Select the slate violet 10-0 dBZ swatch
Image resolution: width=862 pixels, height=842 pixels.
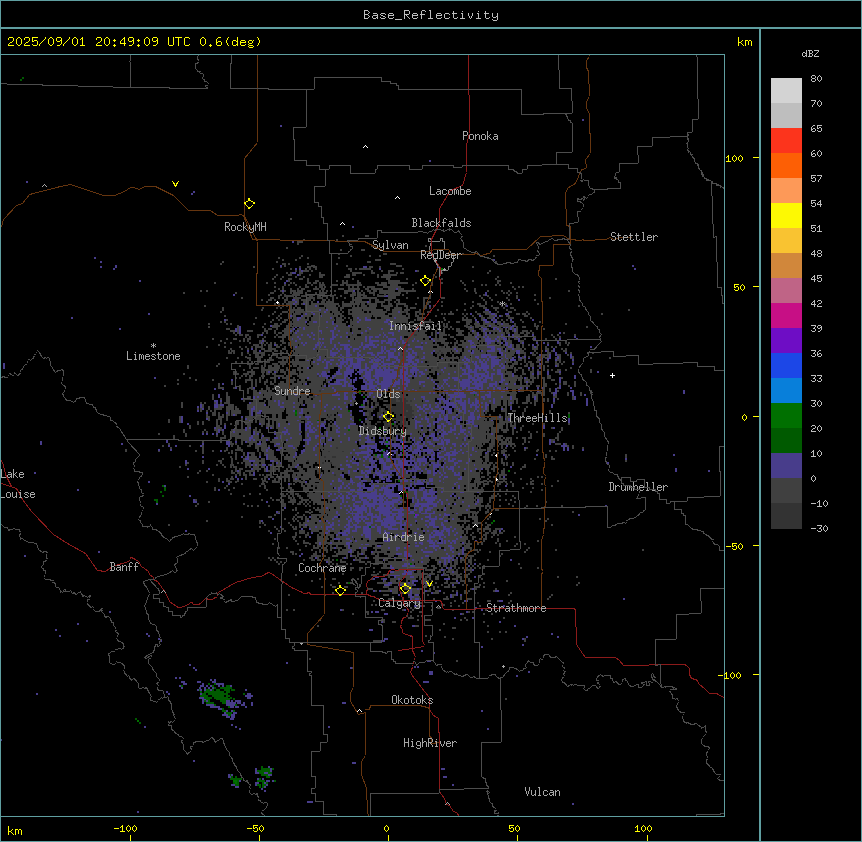(786, 466)
